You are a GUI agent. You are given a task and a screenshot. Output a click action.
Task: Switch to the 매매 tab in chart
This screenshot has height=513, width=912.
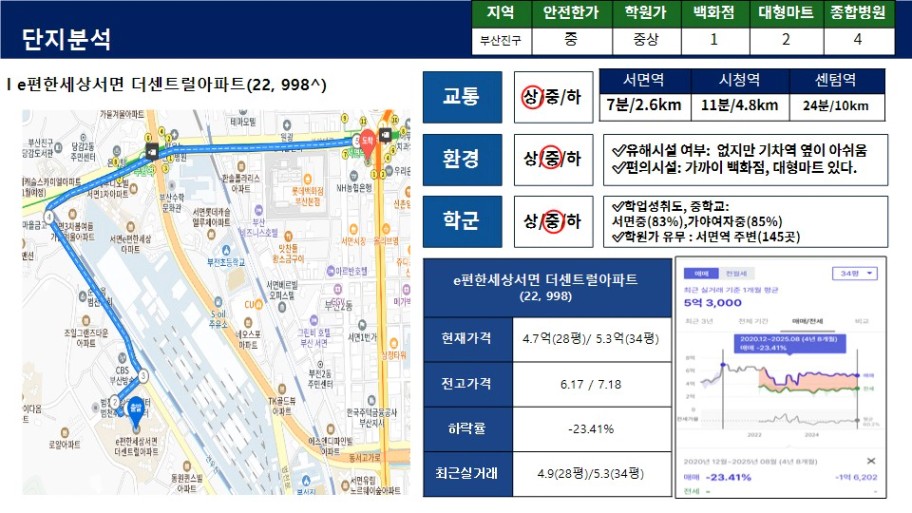coord(701,273)
